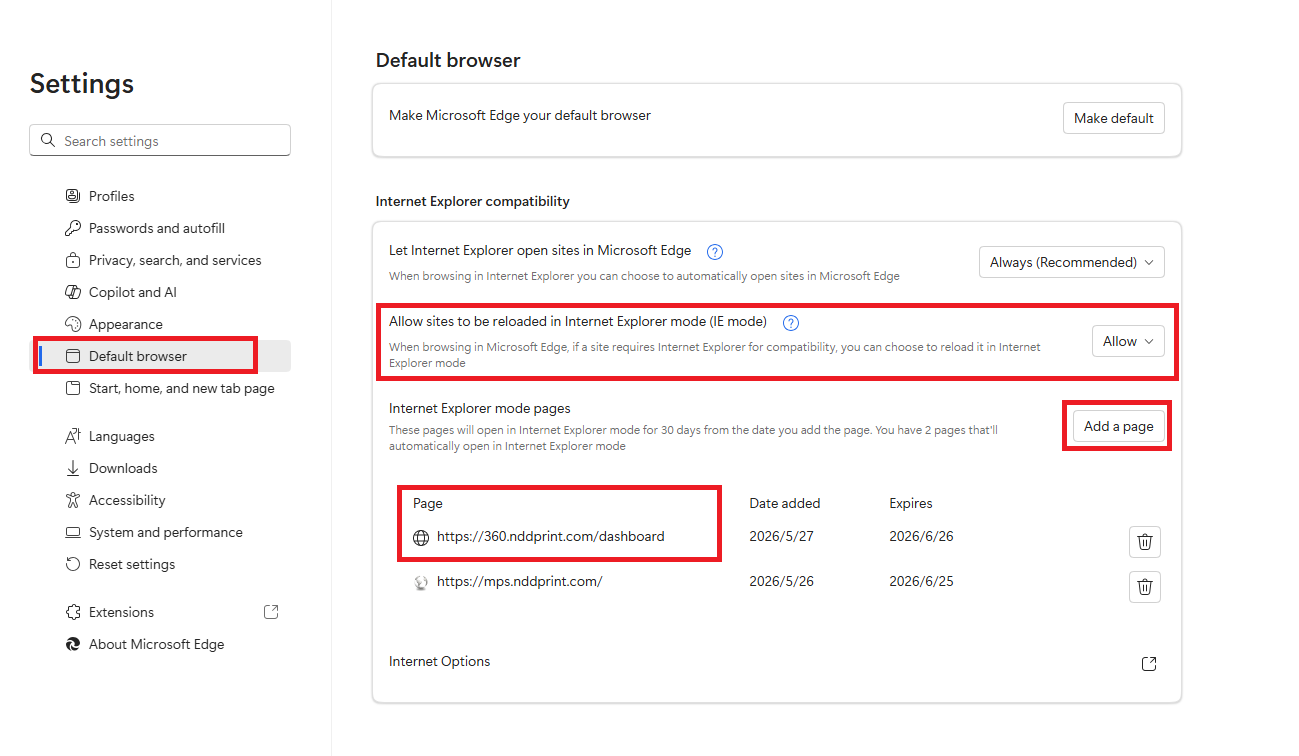
Task: Click the expiry date 2026/6/26
Action: (922, 536)
